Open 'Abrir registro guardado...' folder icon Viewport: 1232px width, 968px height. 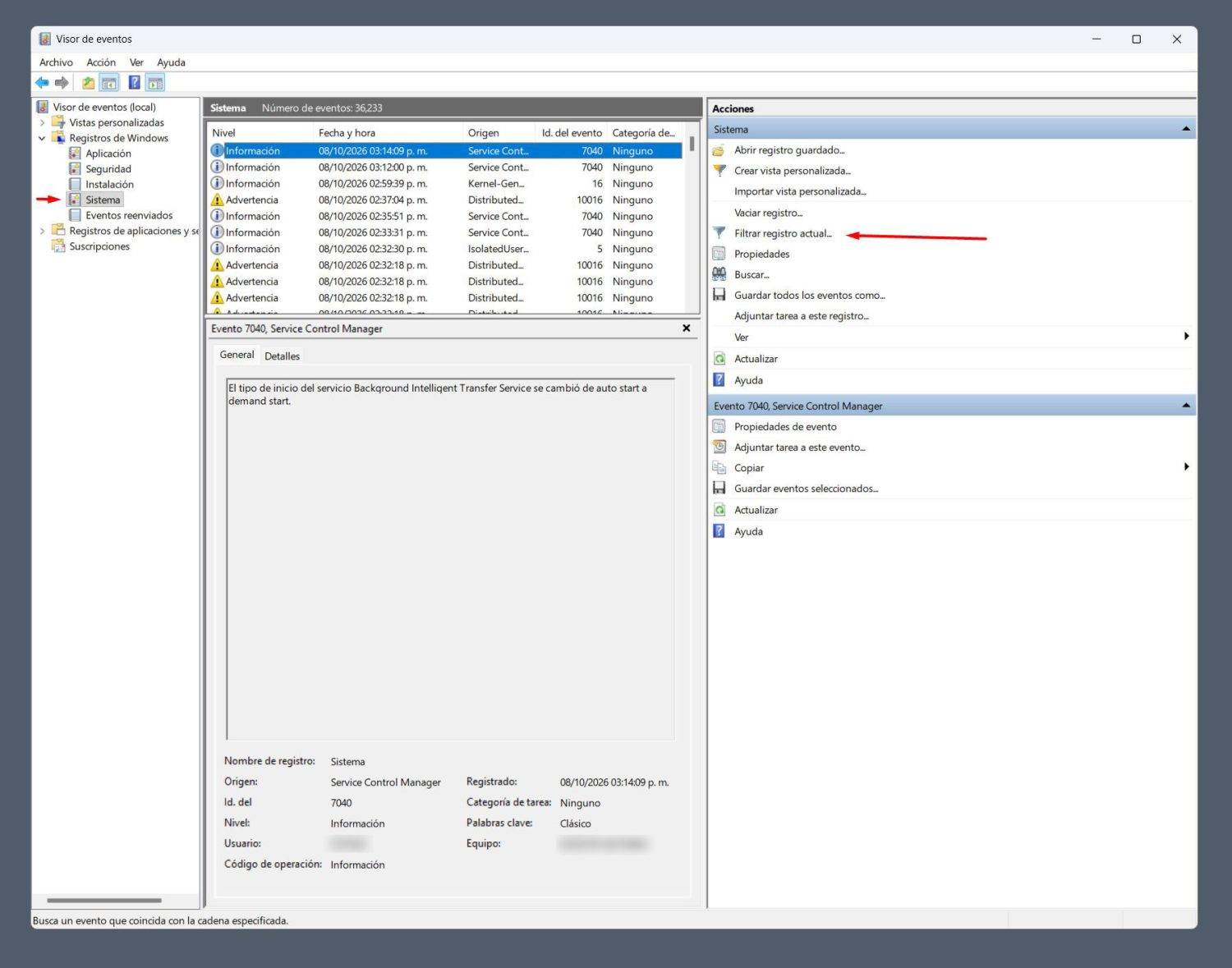[719, 150]
